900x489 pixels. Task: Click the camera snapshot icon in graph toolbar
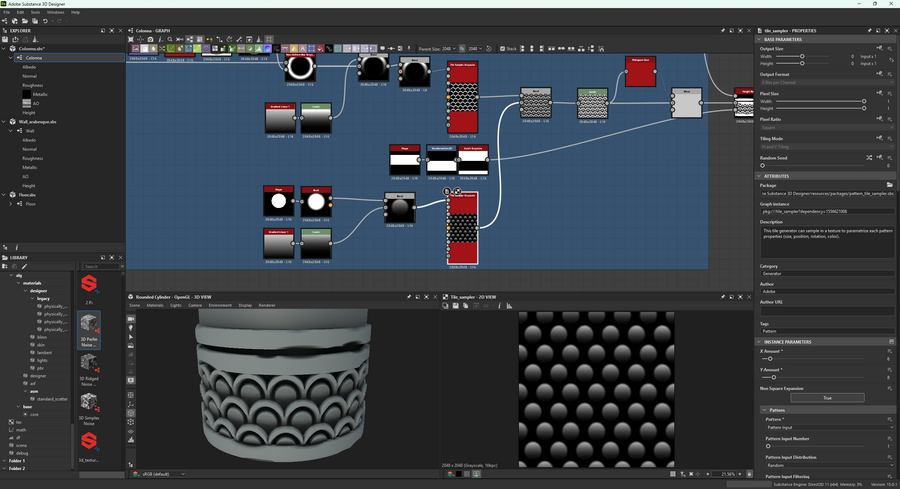(150, 39)
